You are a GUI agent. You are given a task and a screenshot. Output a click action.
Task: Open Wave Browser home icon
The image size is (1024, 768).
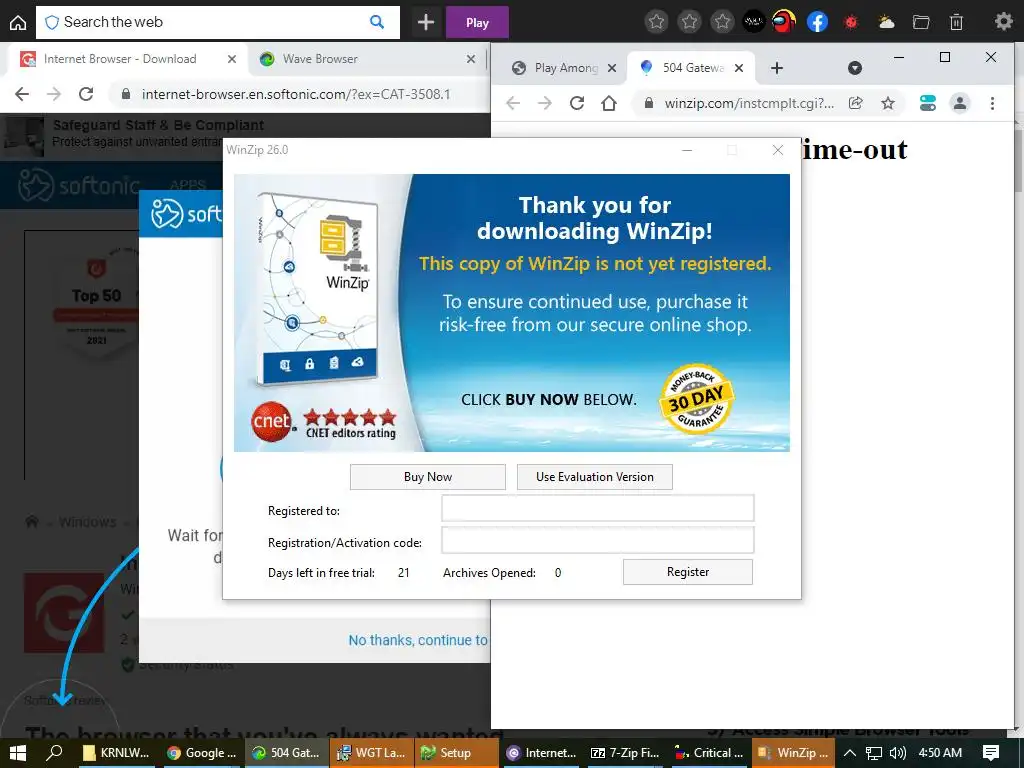[x=18, y=22]
